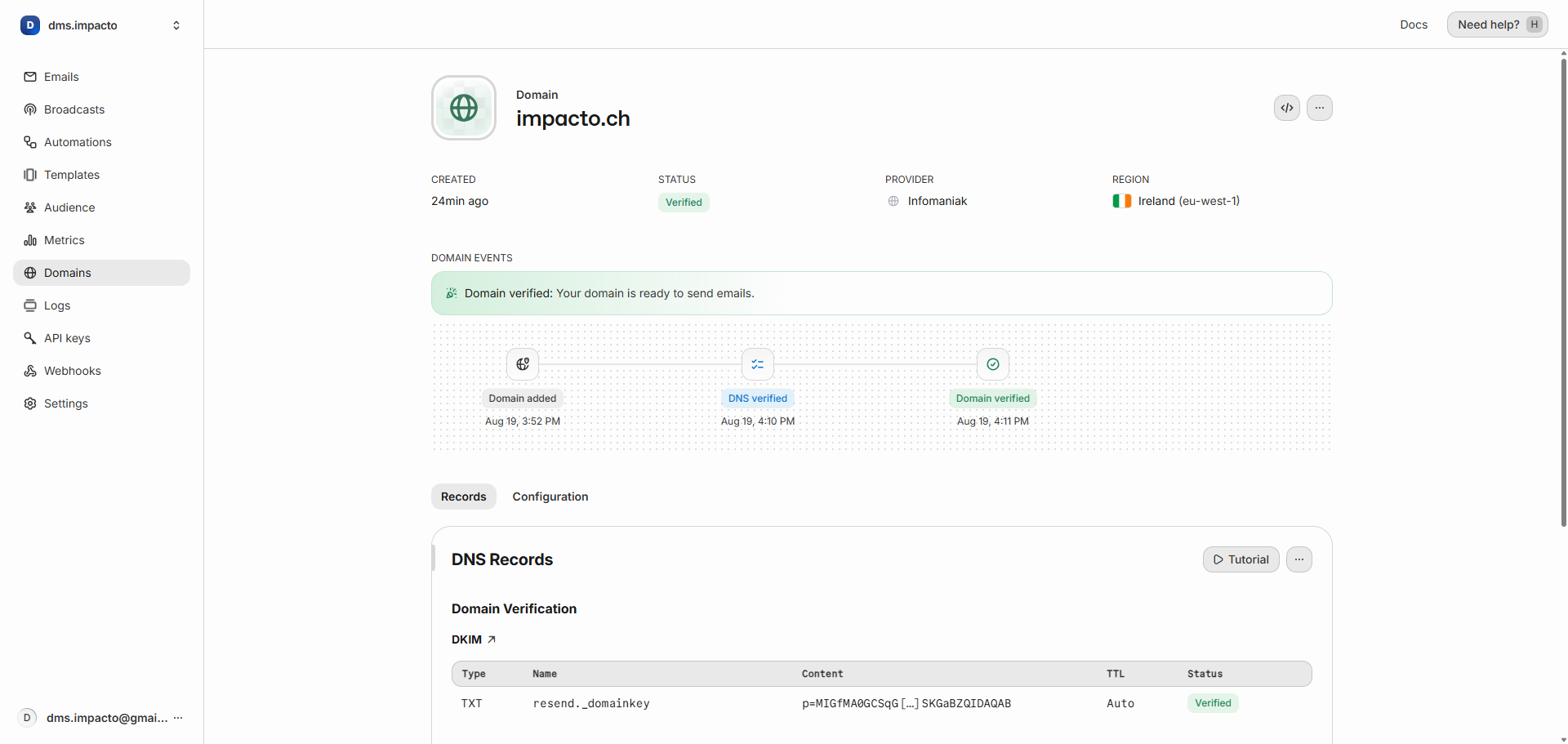Screen dimensions: 1568x744
Task: Click the Metrics bar chart icon
Action: (30, 240)
